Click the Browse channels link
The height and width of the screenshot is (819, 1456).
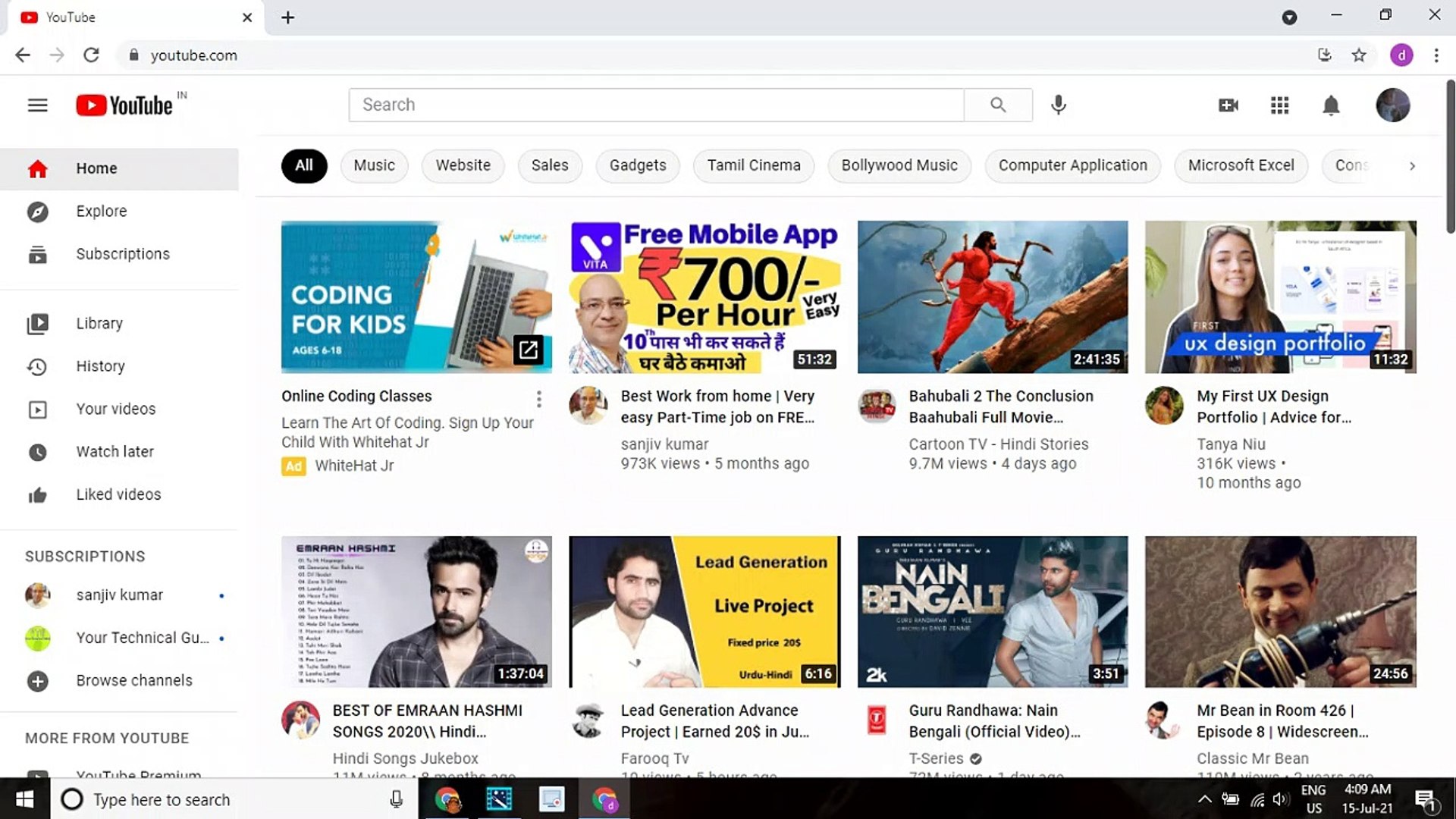(134, 680)
